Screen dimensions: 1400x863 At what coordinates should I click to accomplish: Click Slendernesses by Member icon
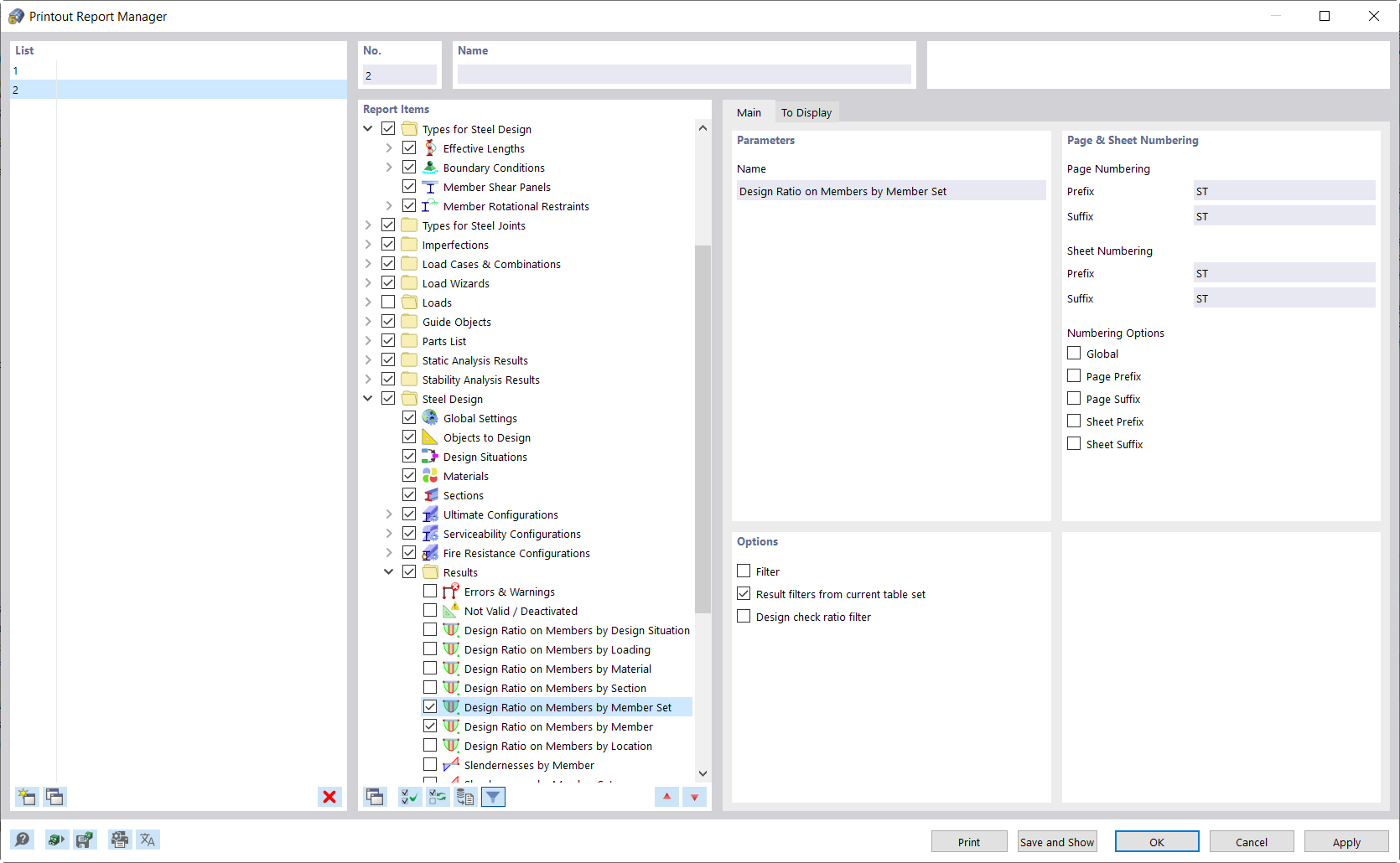[451, 765]
